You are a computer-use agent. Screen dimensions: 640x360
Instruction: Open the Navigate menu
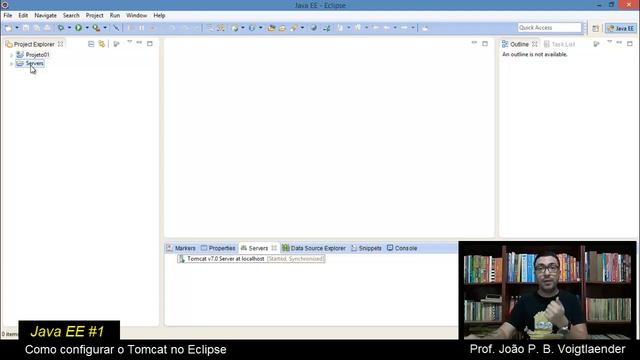(x=46, y=16)
